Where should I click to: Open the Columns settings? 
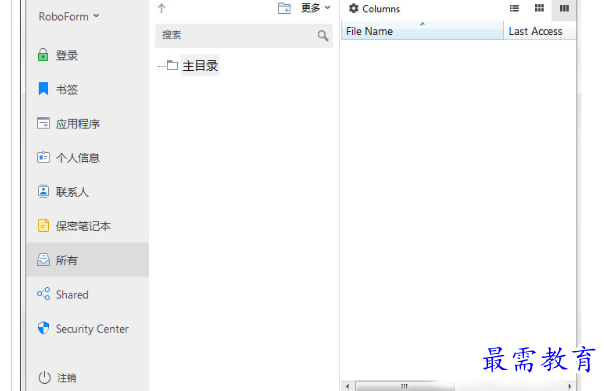coord(374,8)
